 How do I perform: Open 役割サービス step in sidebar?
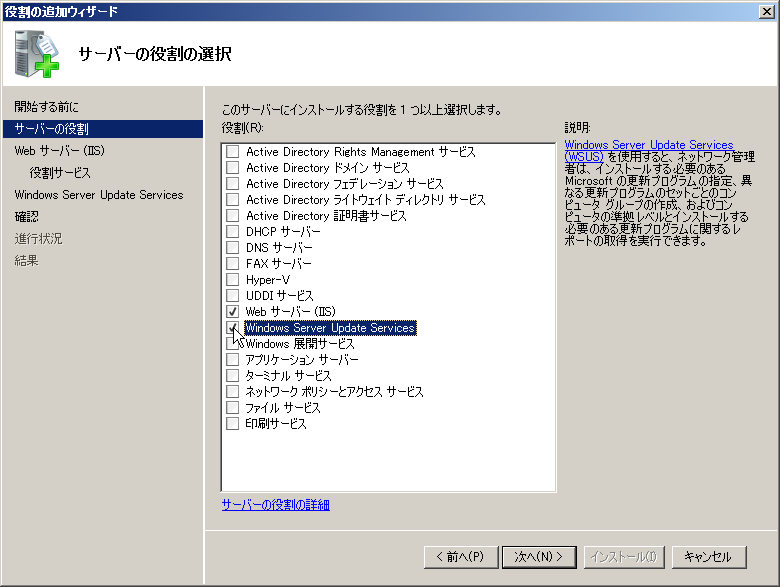(x=60, y=173)
